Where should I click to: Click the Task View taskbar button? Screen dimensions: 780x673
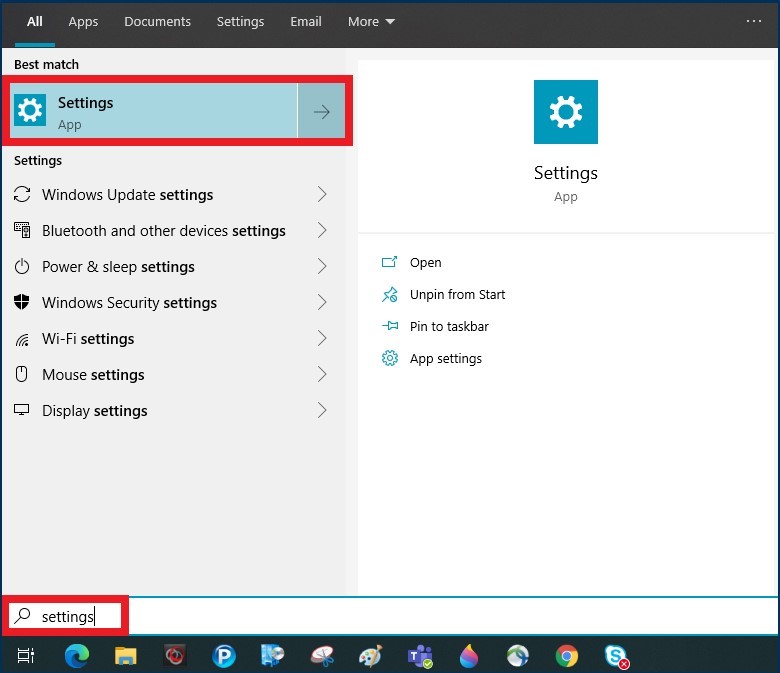click(26, 656)
